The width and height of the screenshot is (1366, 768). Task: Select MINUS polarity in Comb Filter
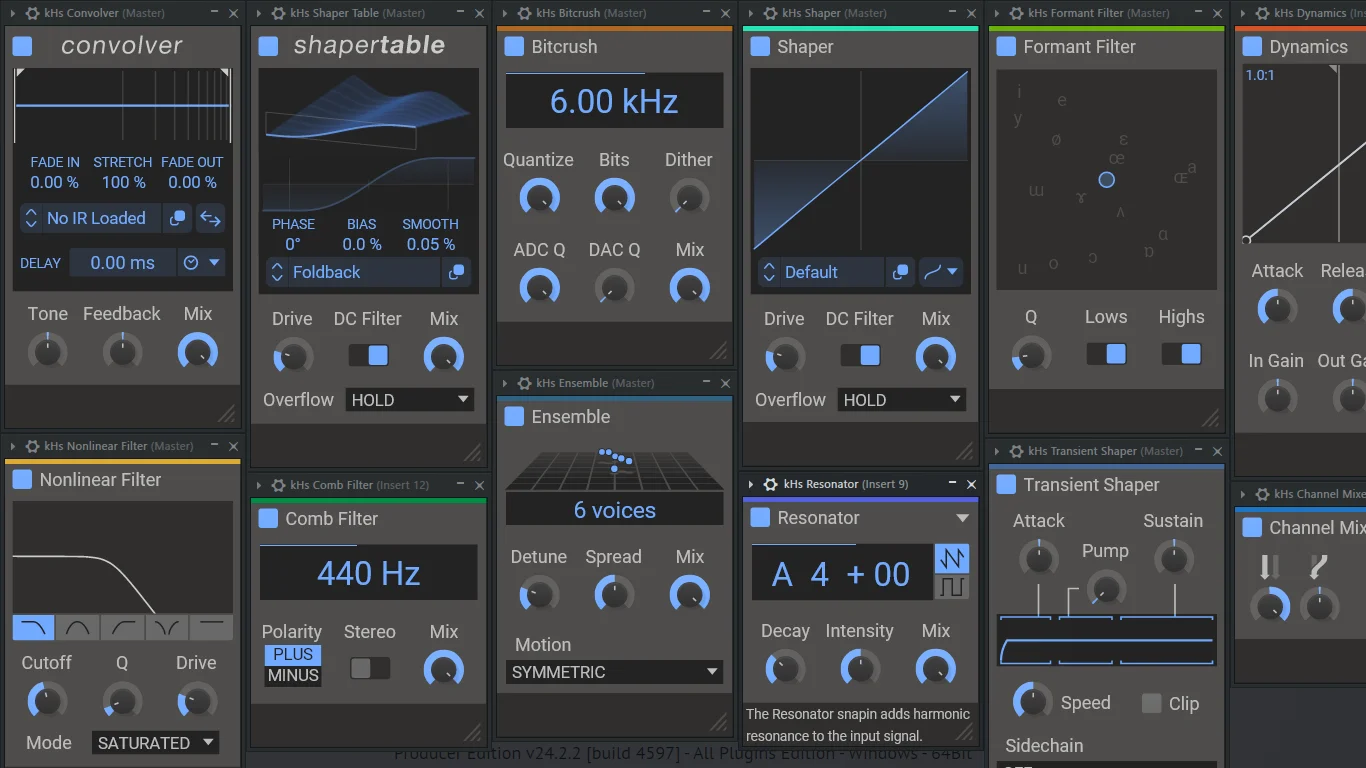pyautogui.click(x=293, y=676)
